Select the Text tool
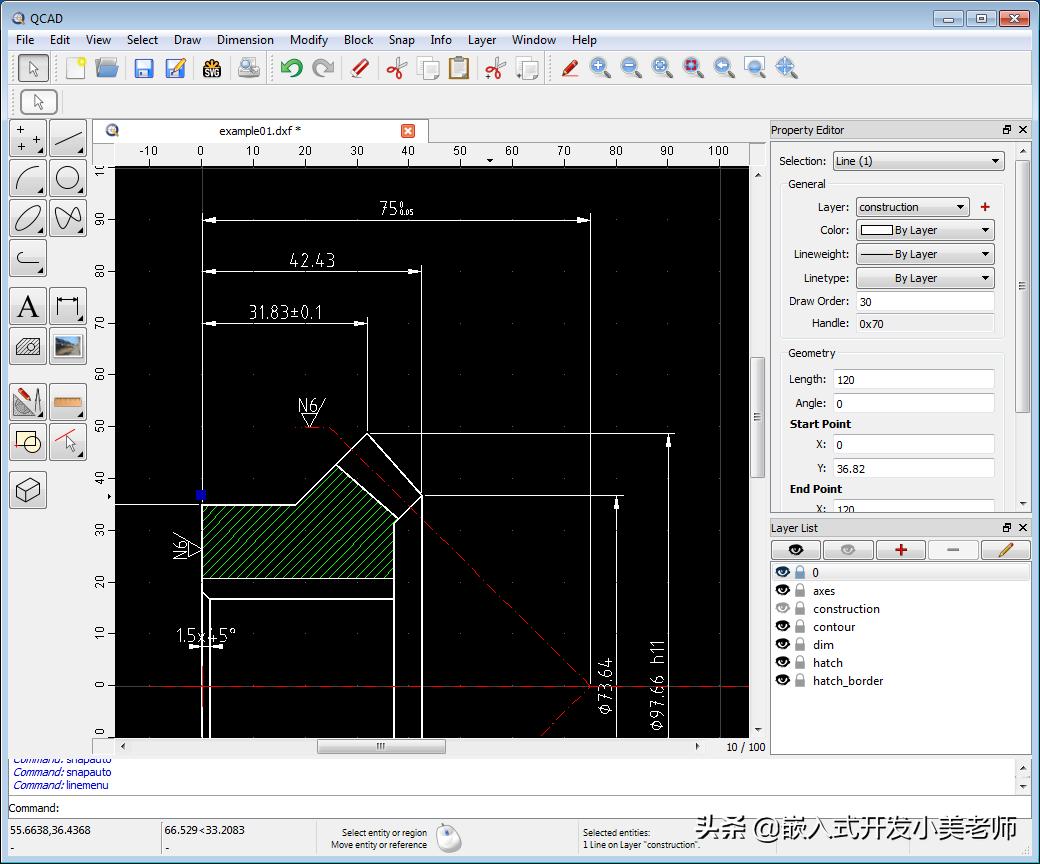Screen dimensions: 1040x864 pos(28,306)
